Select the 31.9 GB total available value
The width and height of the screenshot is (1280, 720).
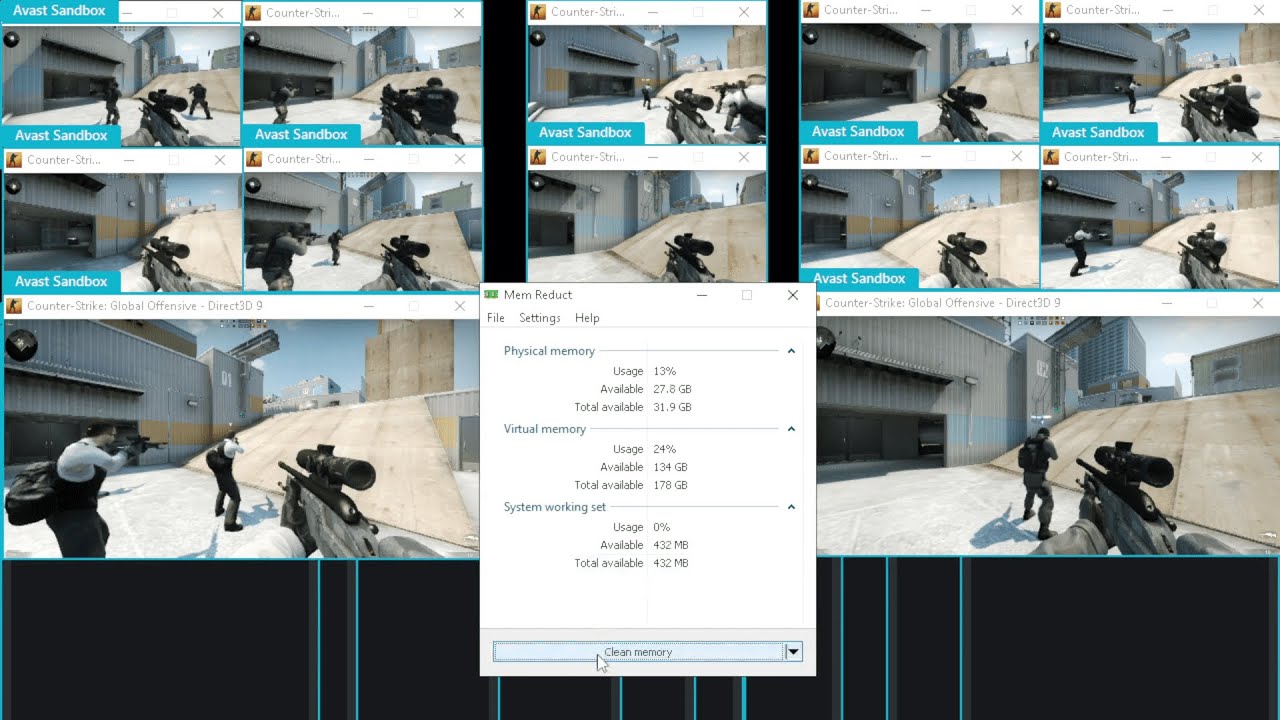pyautogui.click(x=672, y=407)
